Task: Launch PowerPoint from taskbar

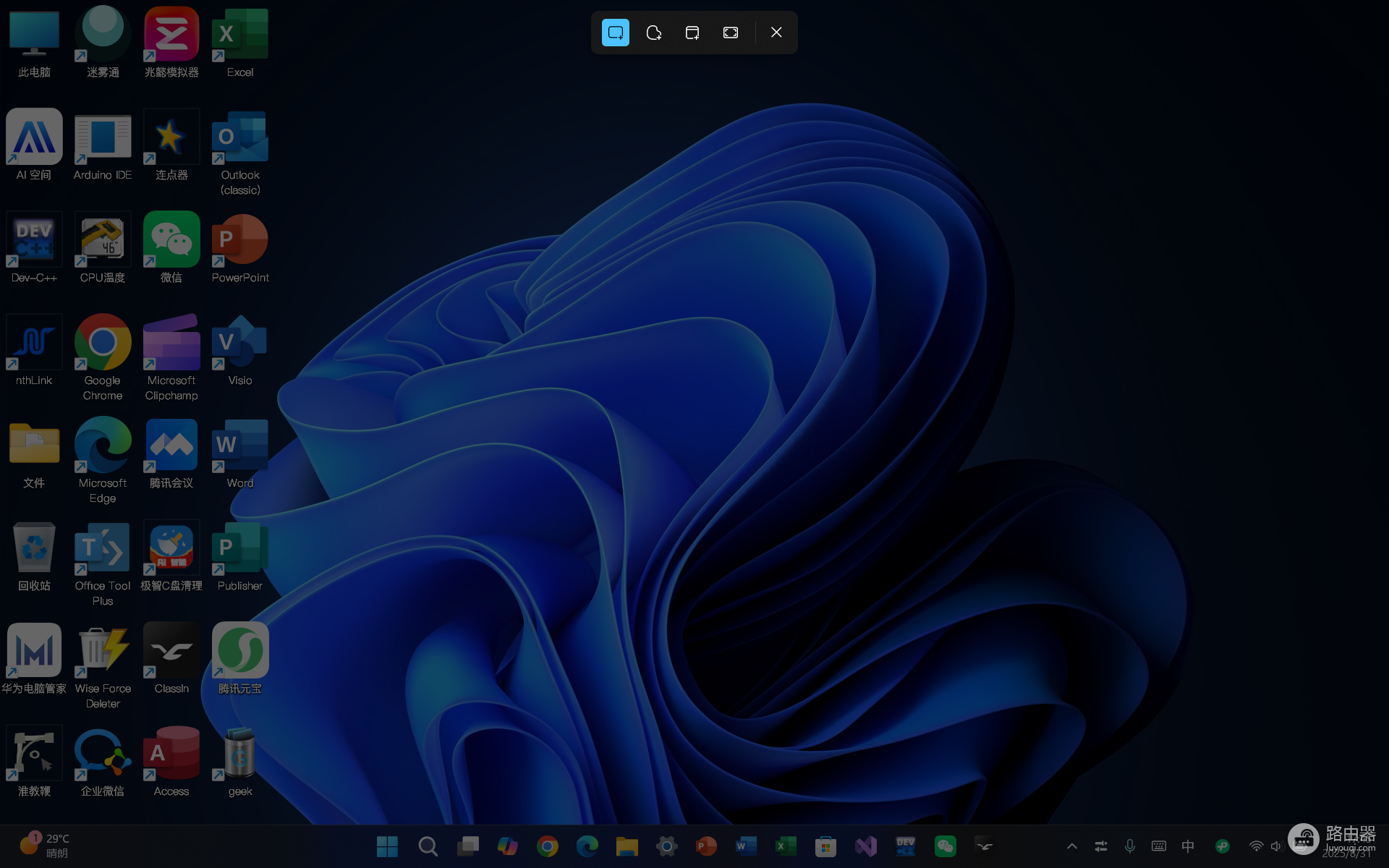Action: point(706,846)
